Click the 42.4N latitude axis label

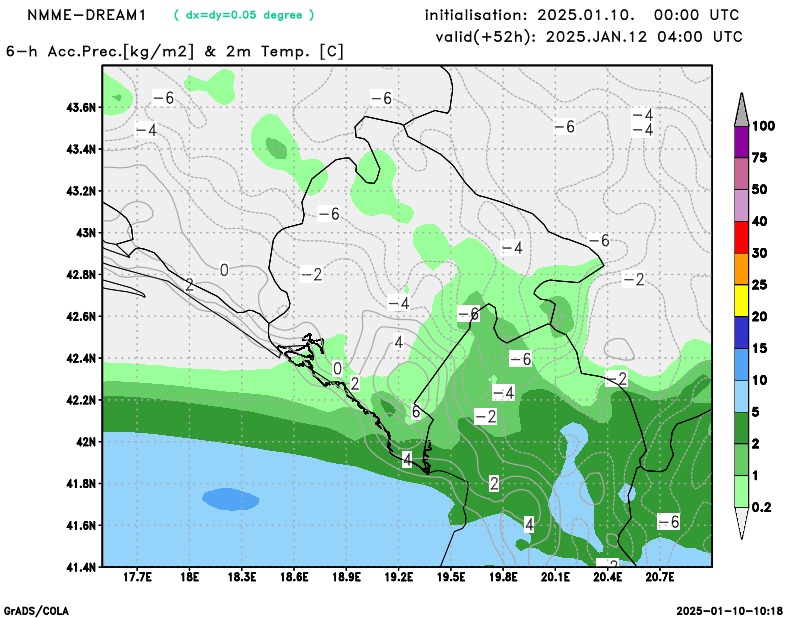pyautogui.click(x=81, y=358)
